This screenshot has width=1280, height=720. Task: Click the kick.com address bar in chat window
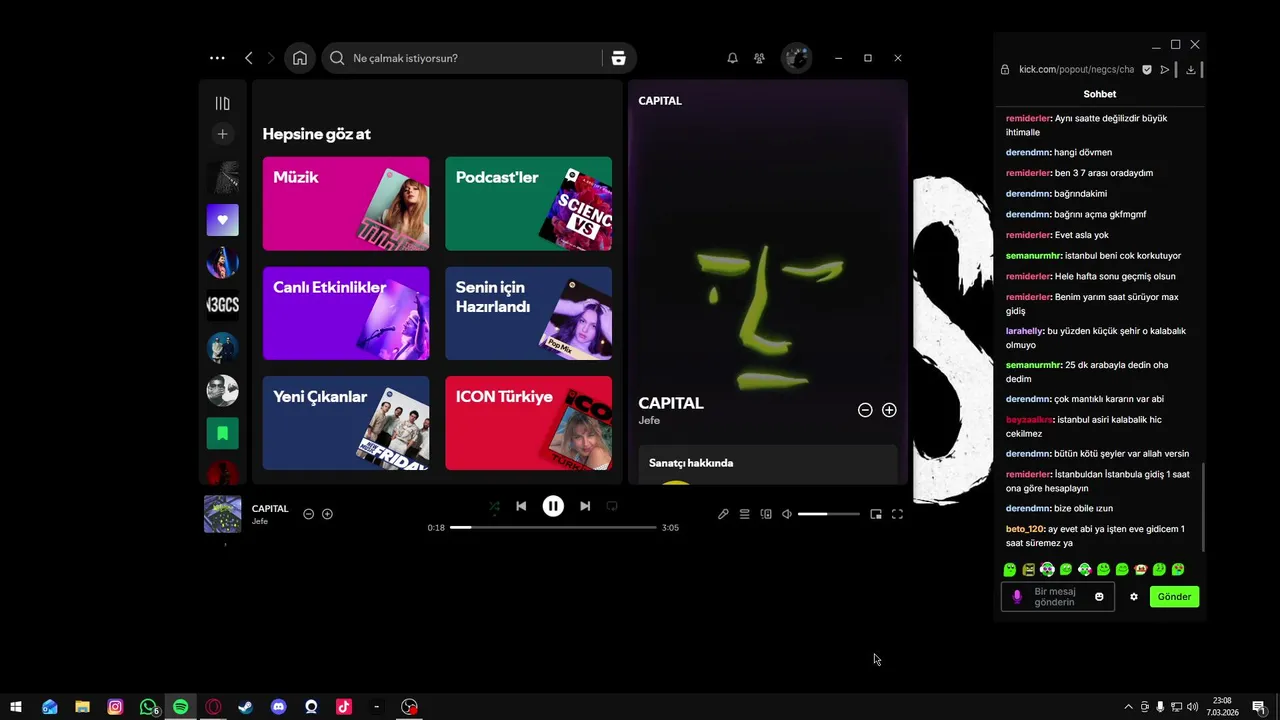(1076, 70)
